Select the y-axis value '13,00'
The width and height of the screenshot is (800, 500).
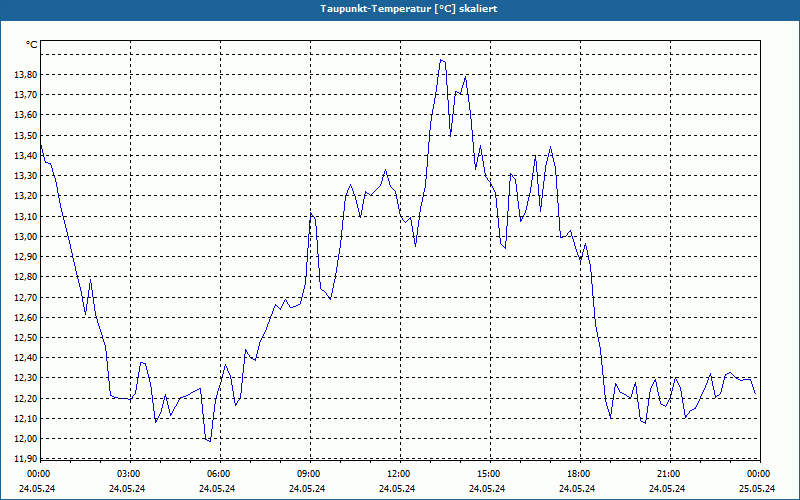coord(26,237)
